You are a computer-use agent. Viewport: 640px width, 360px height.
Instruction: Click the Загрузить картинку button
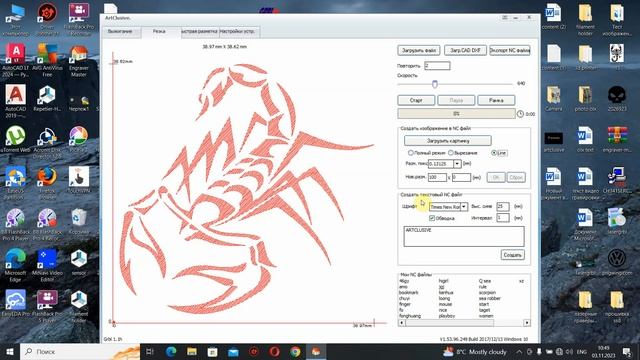[448, 140]
